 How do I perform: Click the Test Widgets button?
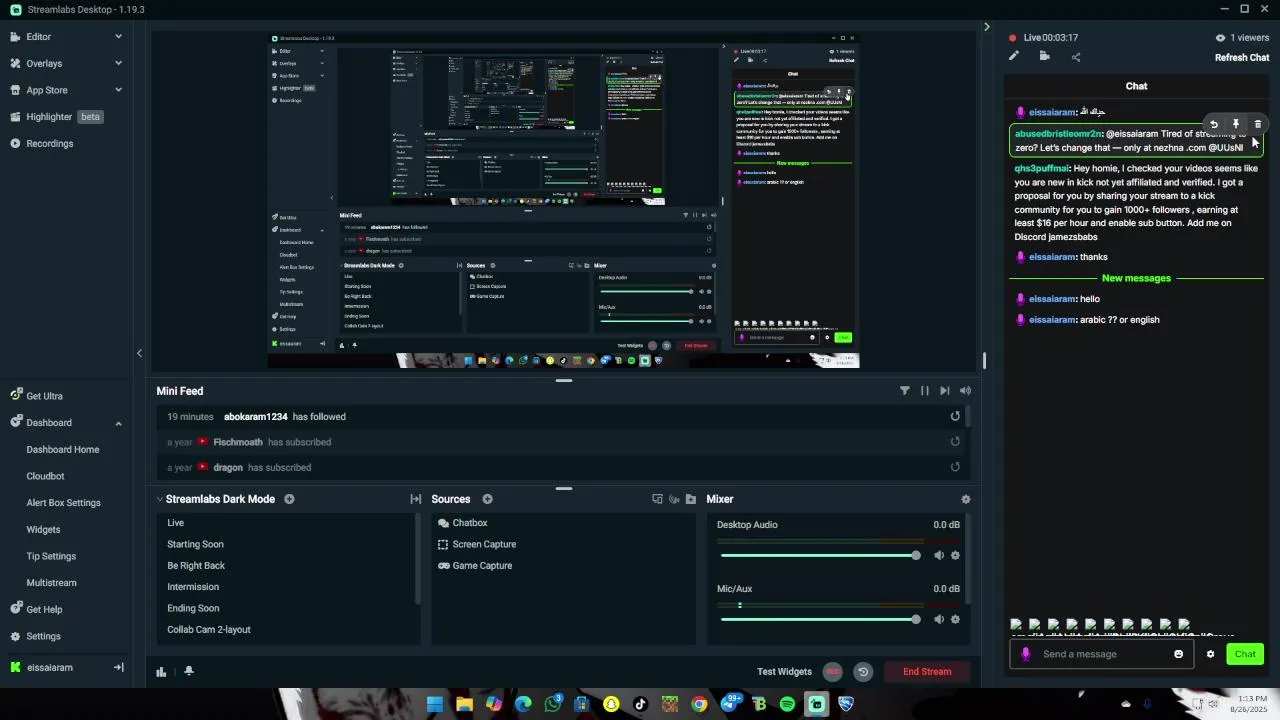[784, 672]
